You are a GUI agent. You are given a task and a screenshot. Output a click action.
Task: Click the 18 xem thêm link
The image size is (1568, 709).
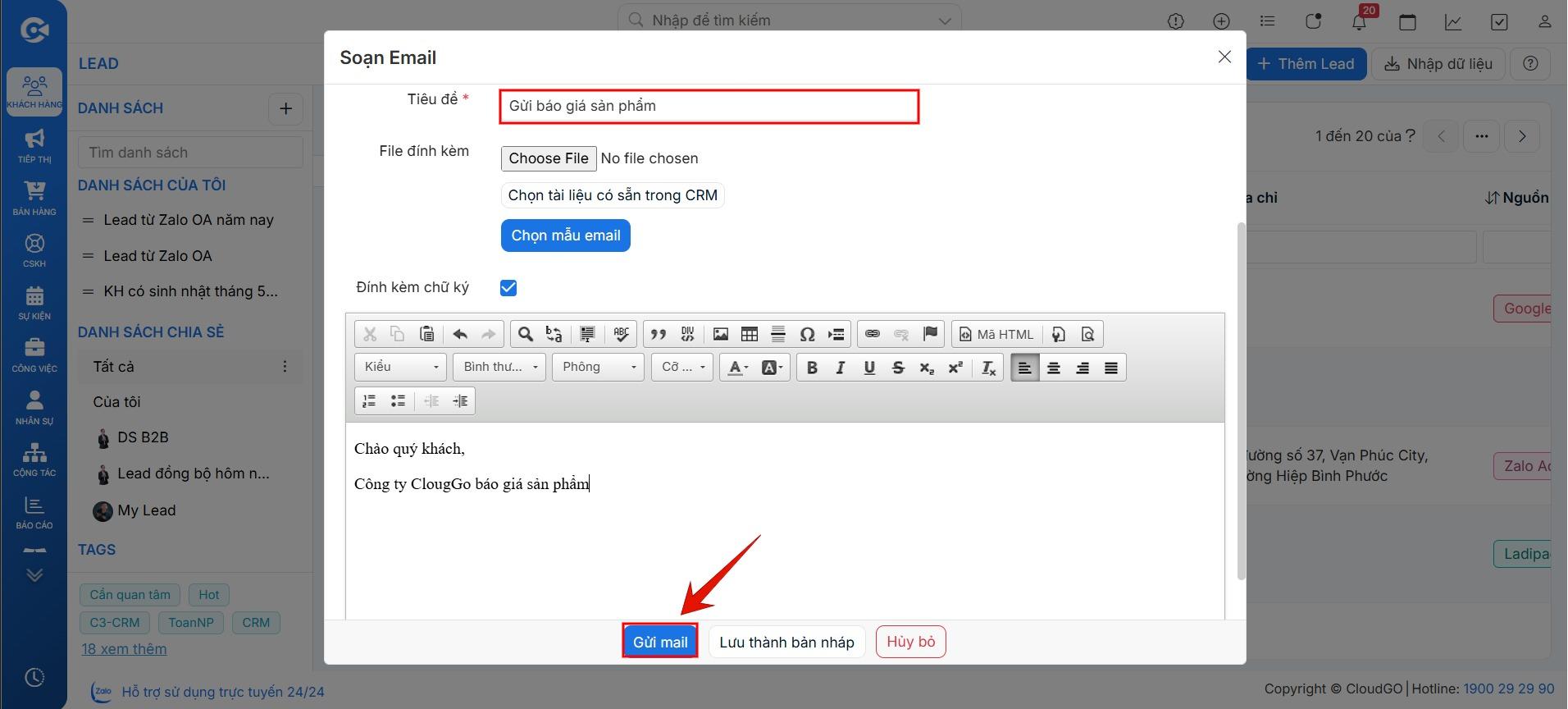pyautogui.click(x=124, y=648)
